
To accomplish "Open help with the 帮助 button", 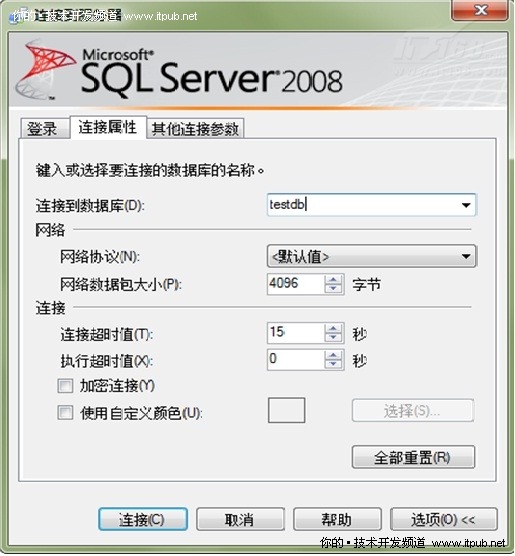I will click(x=337, y=519).
